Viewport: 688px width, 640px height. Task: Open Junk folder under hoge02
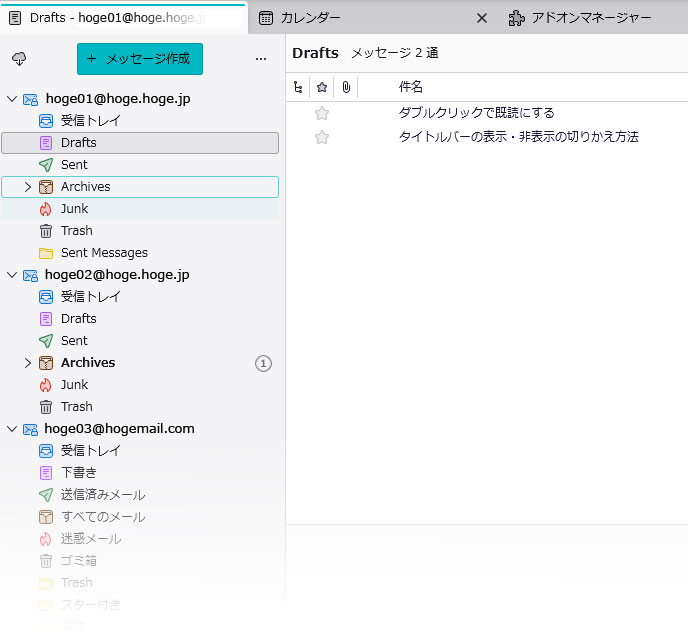point(140,385)
